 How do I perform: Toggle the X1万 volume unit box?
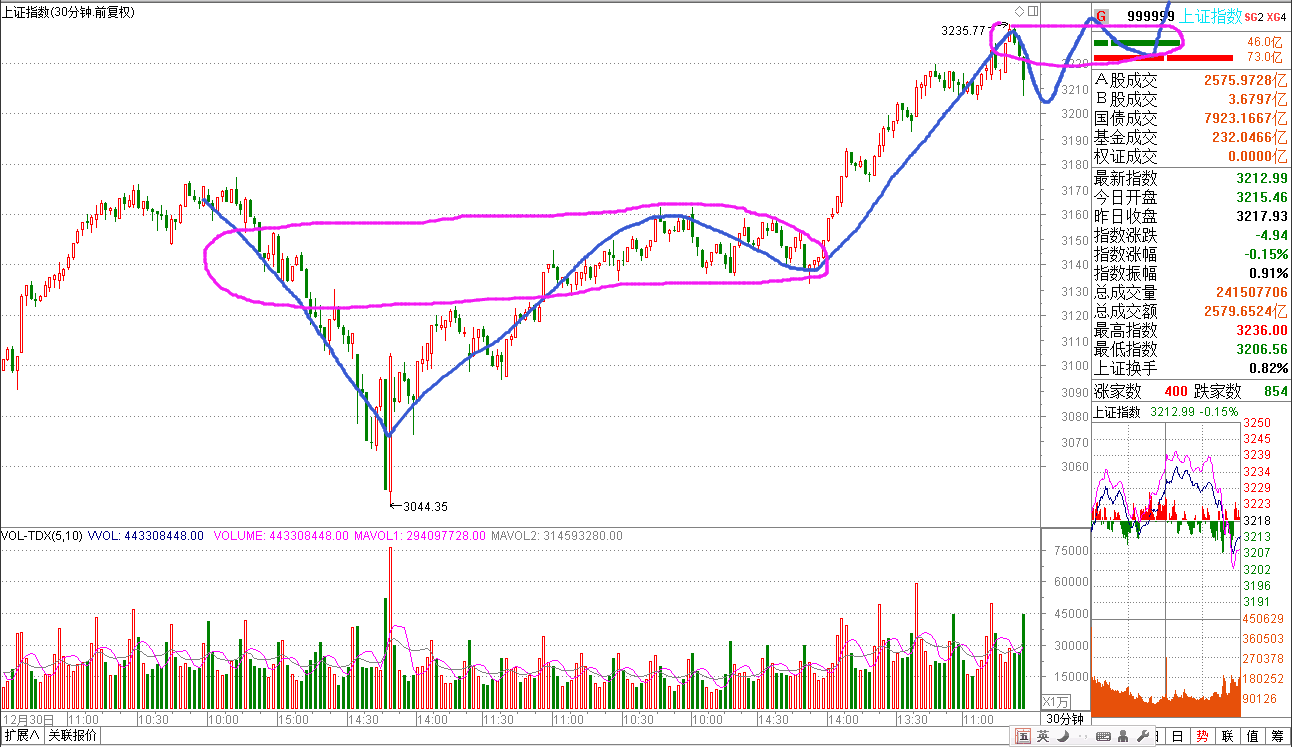click(x=1056, y=701)
